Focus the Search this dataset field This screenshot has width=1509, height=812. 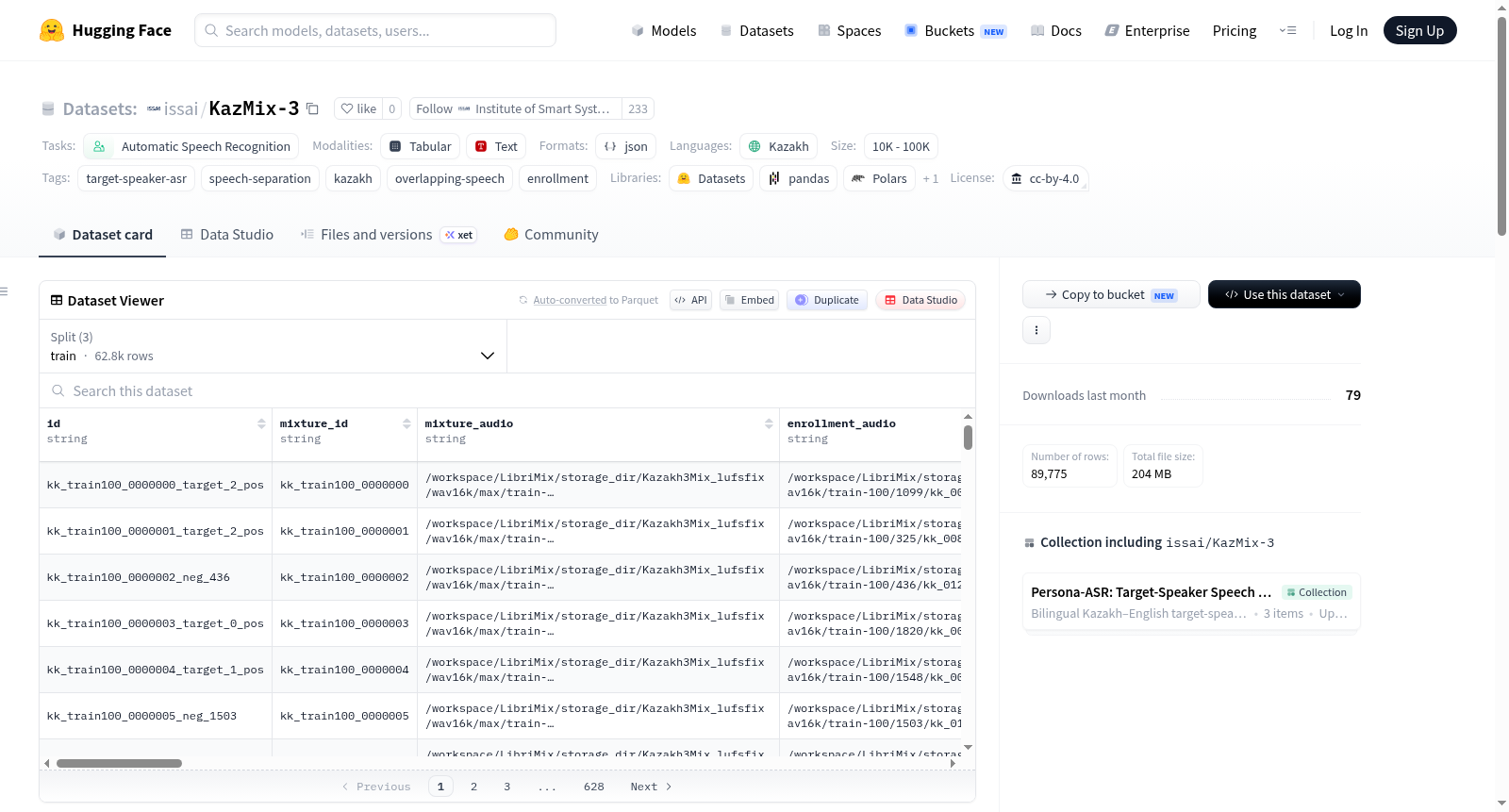507,390
